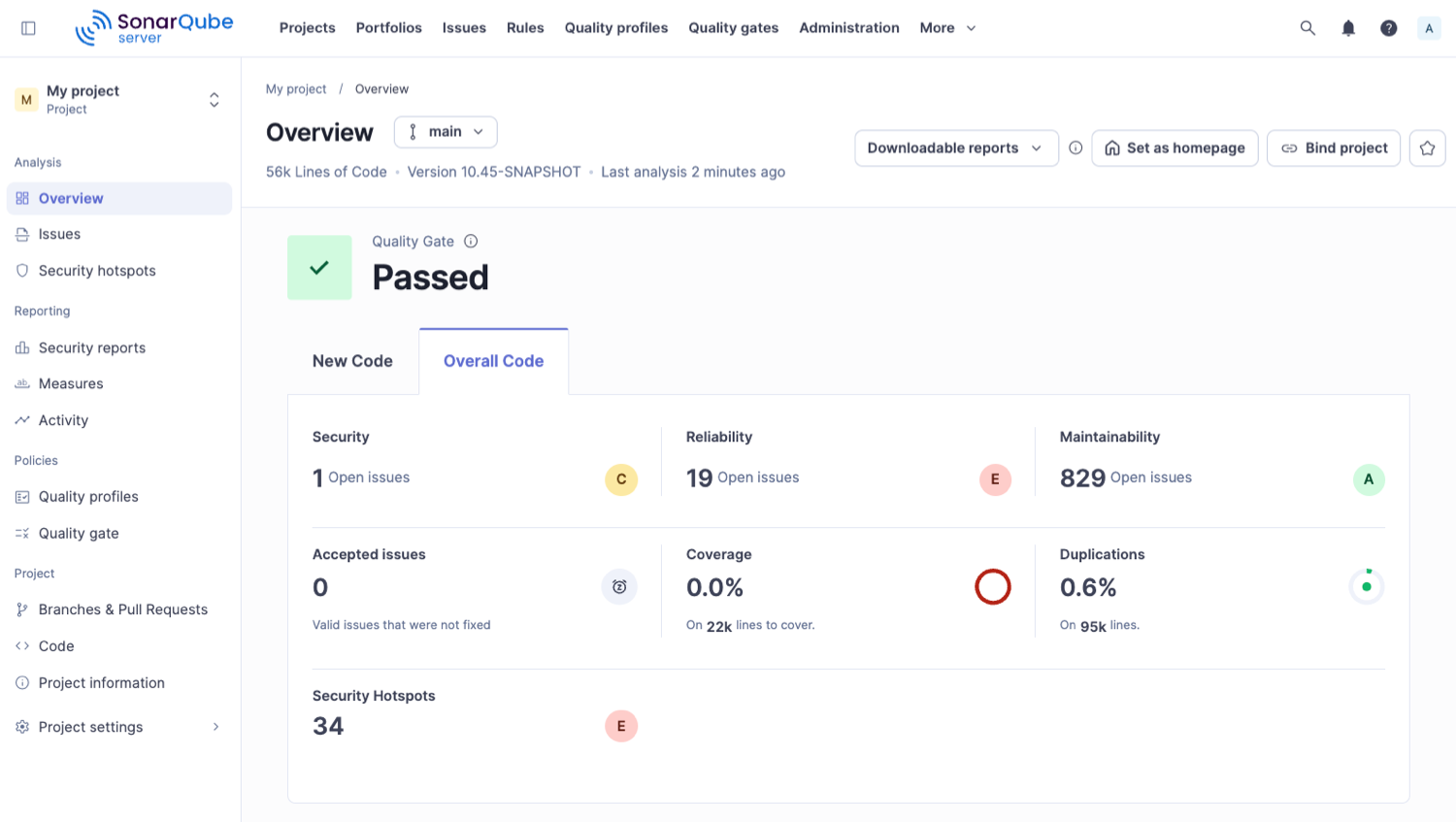Open the Activity graph view
1456x822 pixels.
pyautogui.click(x=63, y=419)
